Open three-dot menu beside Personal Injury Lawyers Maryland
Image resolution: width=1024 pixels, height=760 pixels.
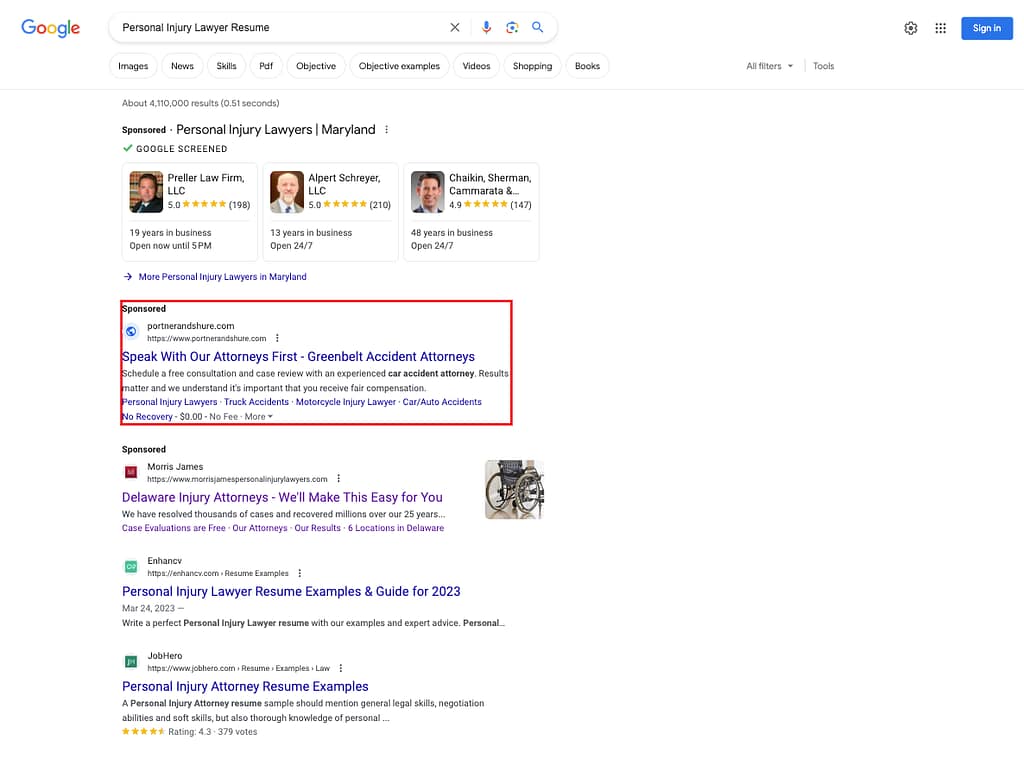click(x=387, y=129)
